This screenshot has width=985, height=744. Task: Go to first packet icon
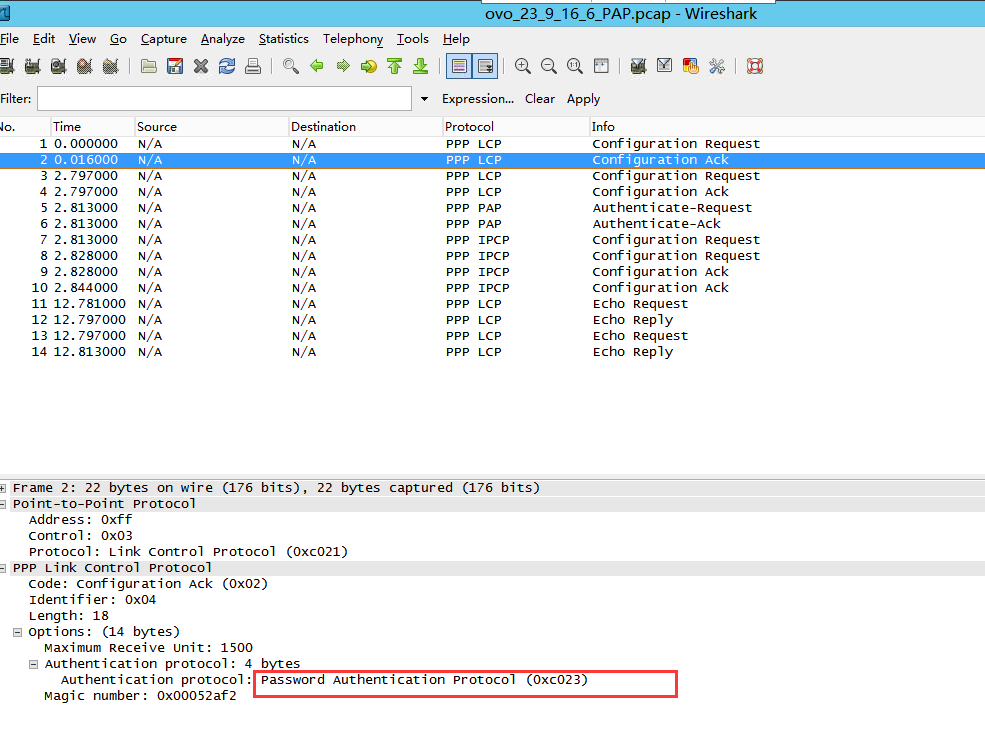[x=395, y=66]
